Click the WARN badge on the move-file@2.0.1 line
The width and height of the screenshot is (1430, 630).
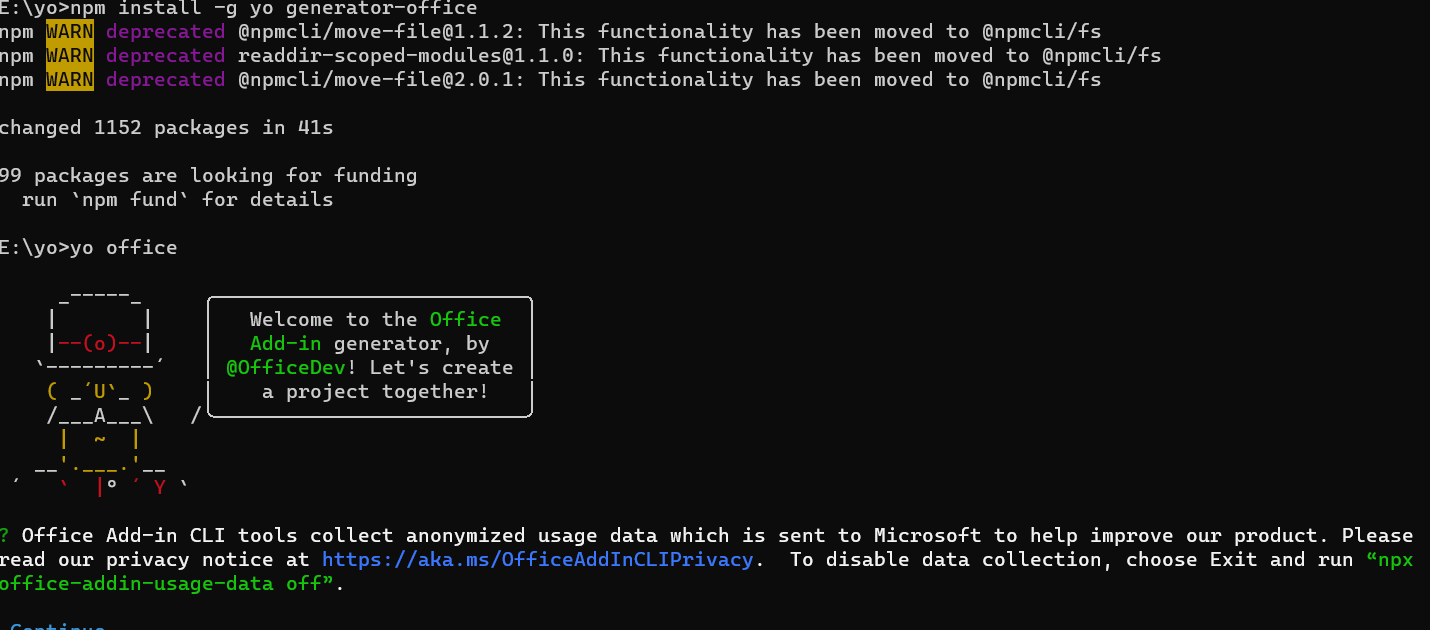(70, 80)
